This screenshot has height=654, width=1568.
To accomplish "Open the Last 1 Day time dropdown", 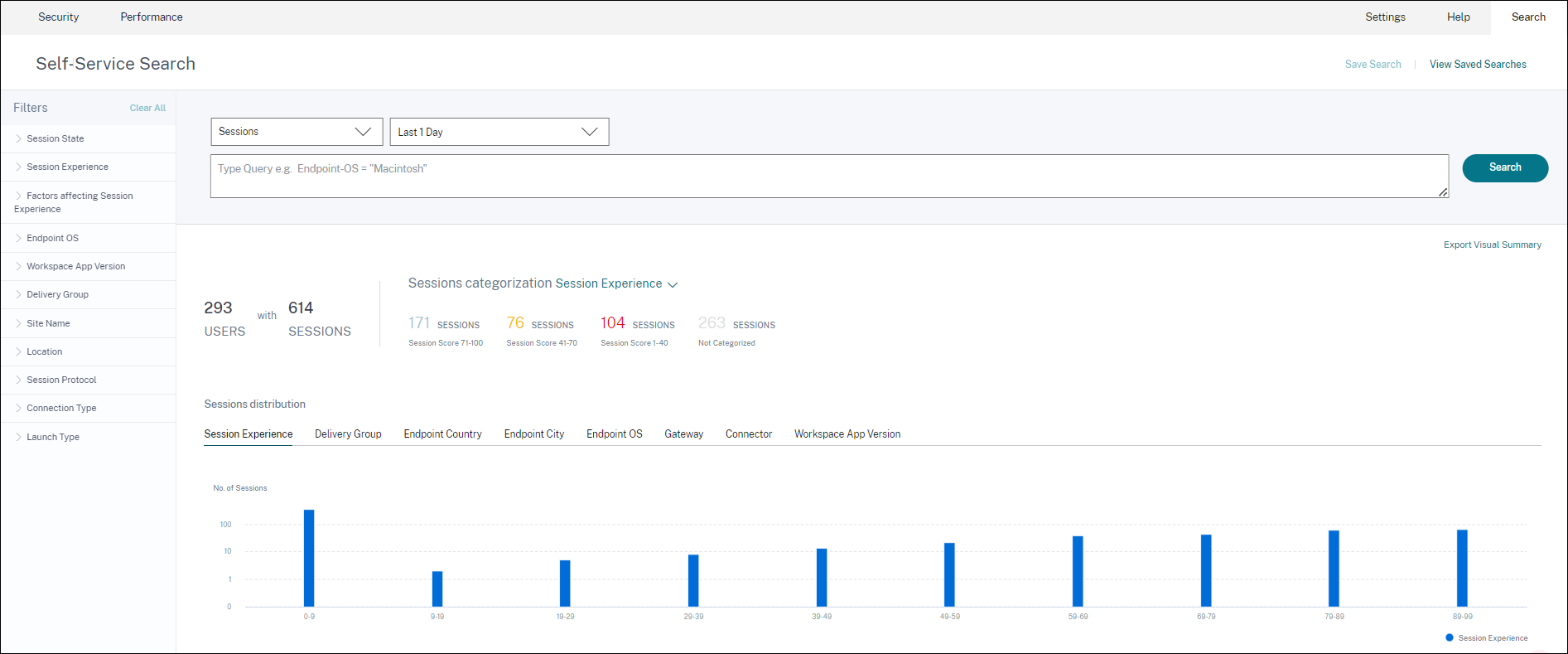I will pos(499,132).
